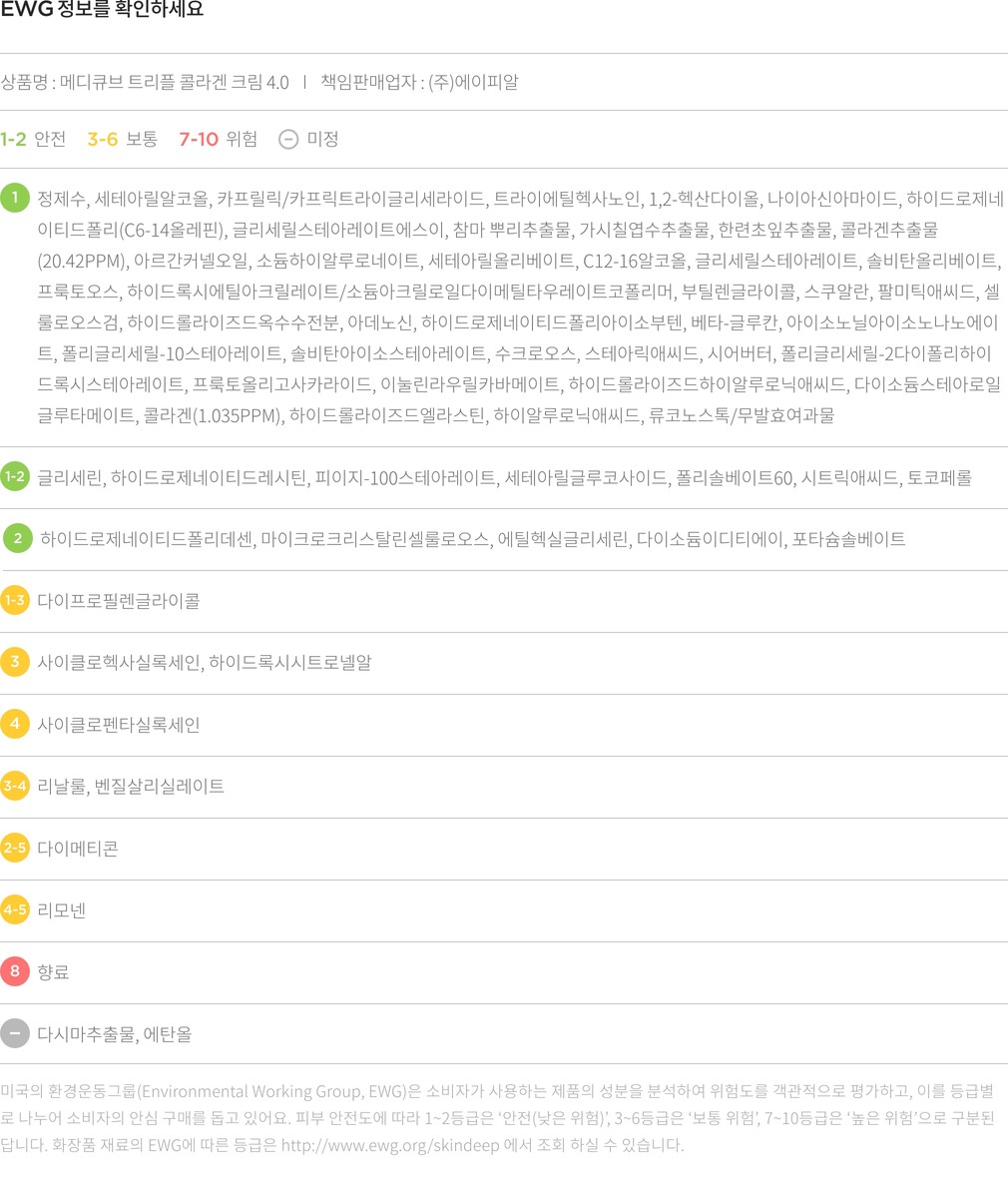Click the 향료 ingredient text
1008x1184 pixels.
pos(53,971)
